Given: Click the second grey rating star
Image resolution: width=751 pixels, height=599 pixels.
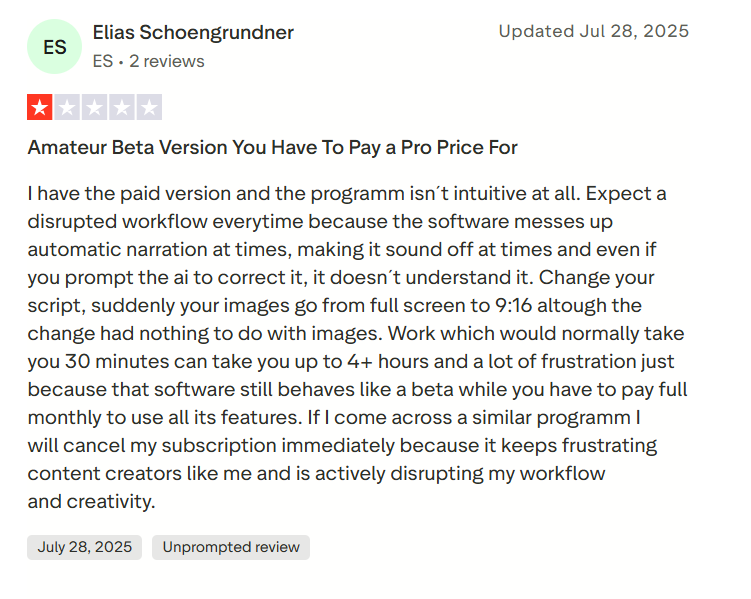Looking at the screenshot, I should 67,107.
